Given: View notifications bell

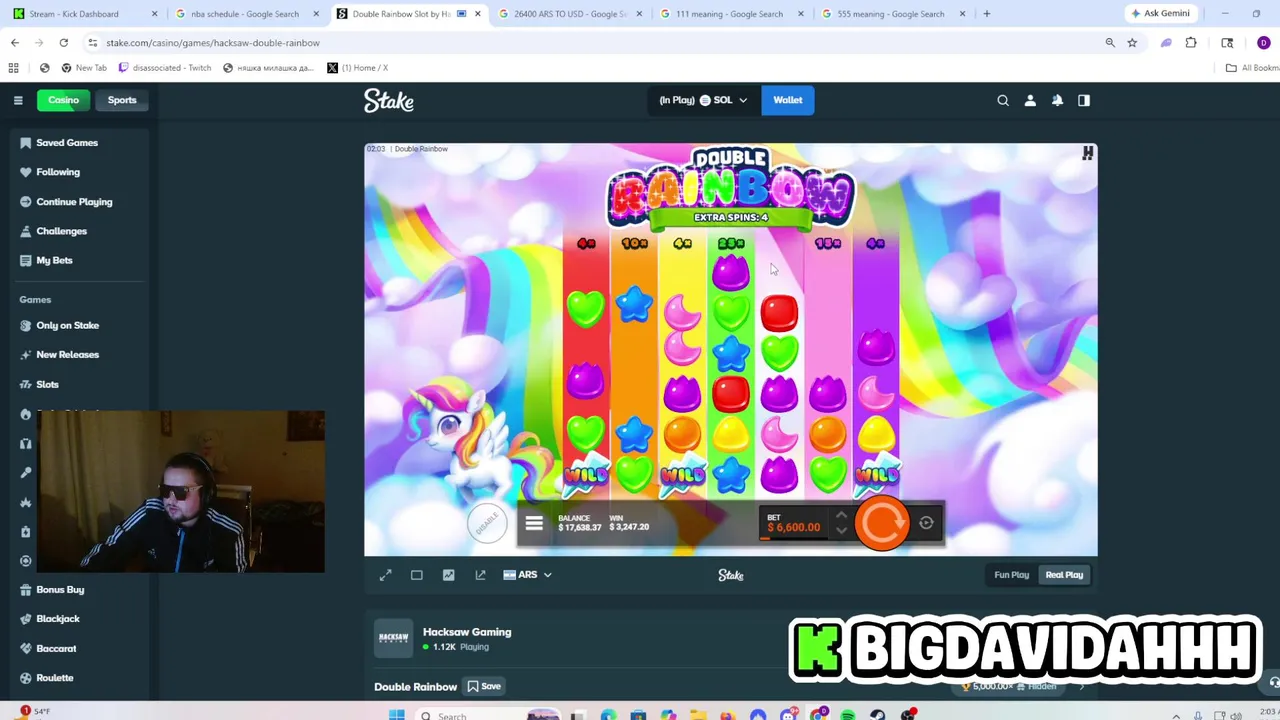Looking at the screenshot, I should (x=1057, y=100).
